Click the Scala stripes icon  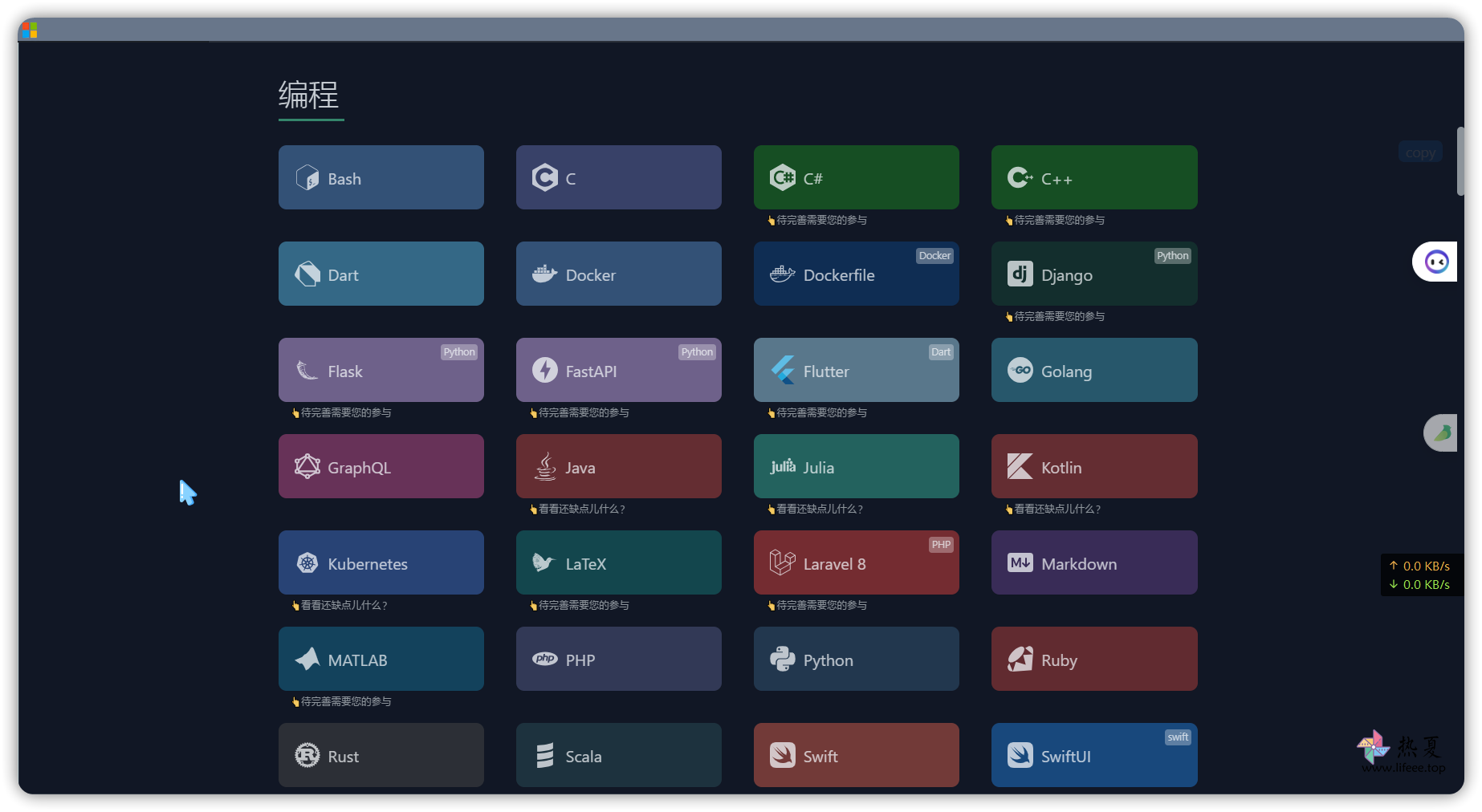(544, 755)
